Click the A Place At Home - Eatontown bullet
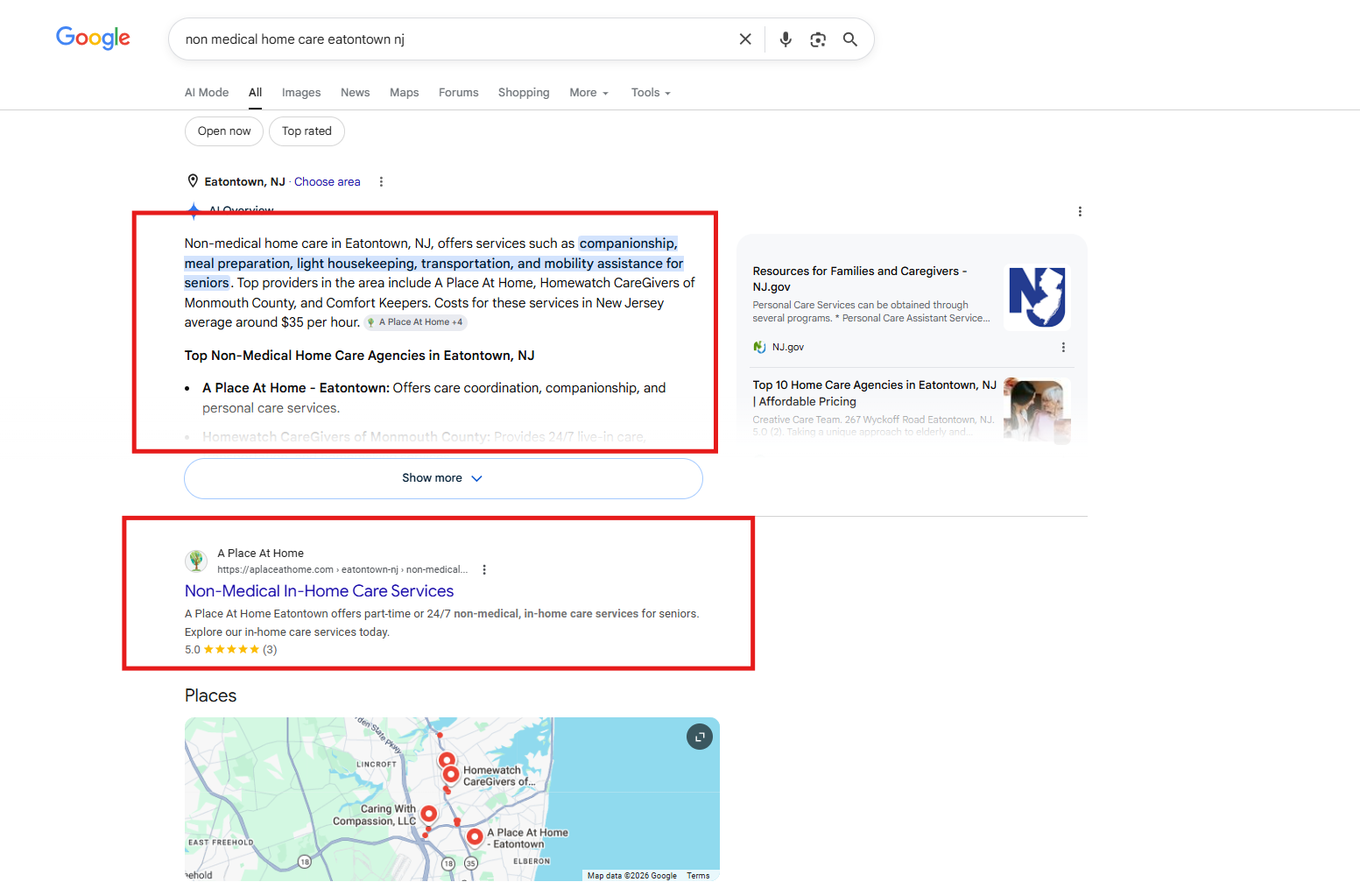 (434, 398)
